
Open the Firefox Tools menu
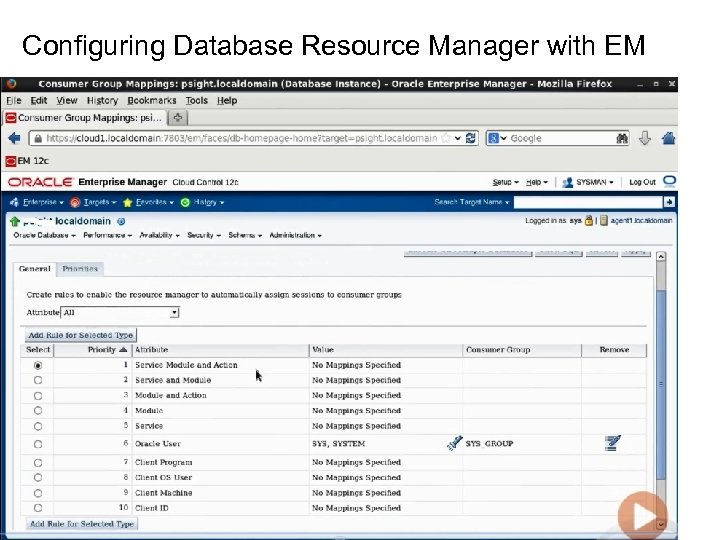(x=197, y=101)
